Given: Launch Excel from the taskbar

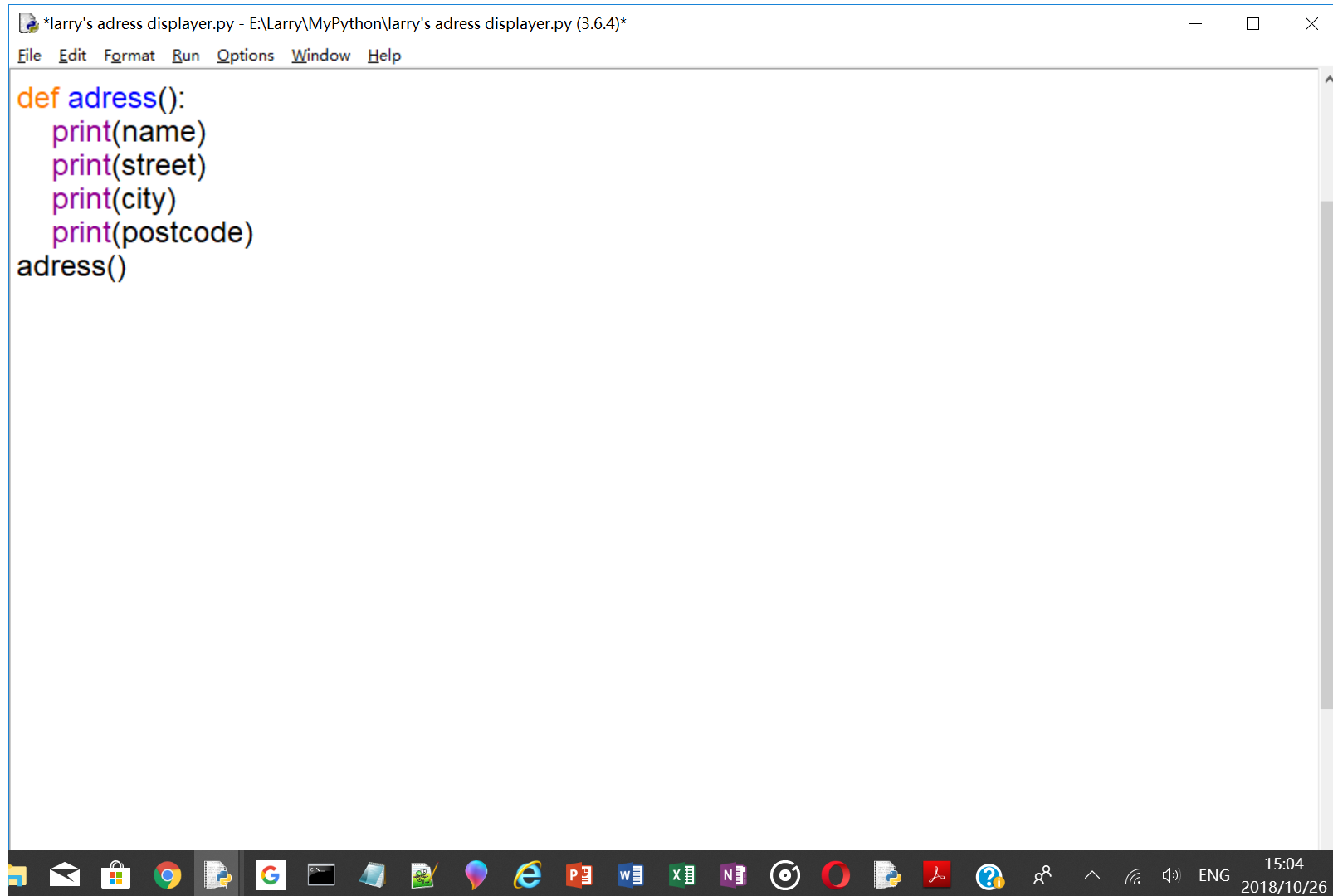Looking at the screenshot, I should 681,874.
